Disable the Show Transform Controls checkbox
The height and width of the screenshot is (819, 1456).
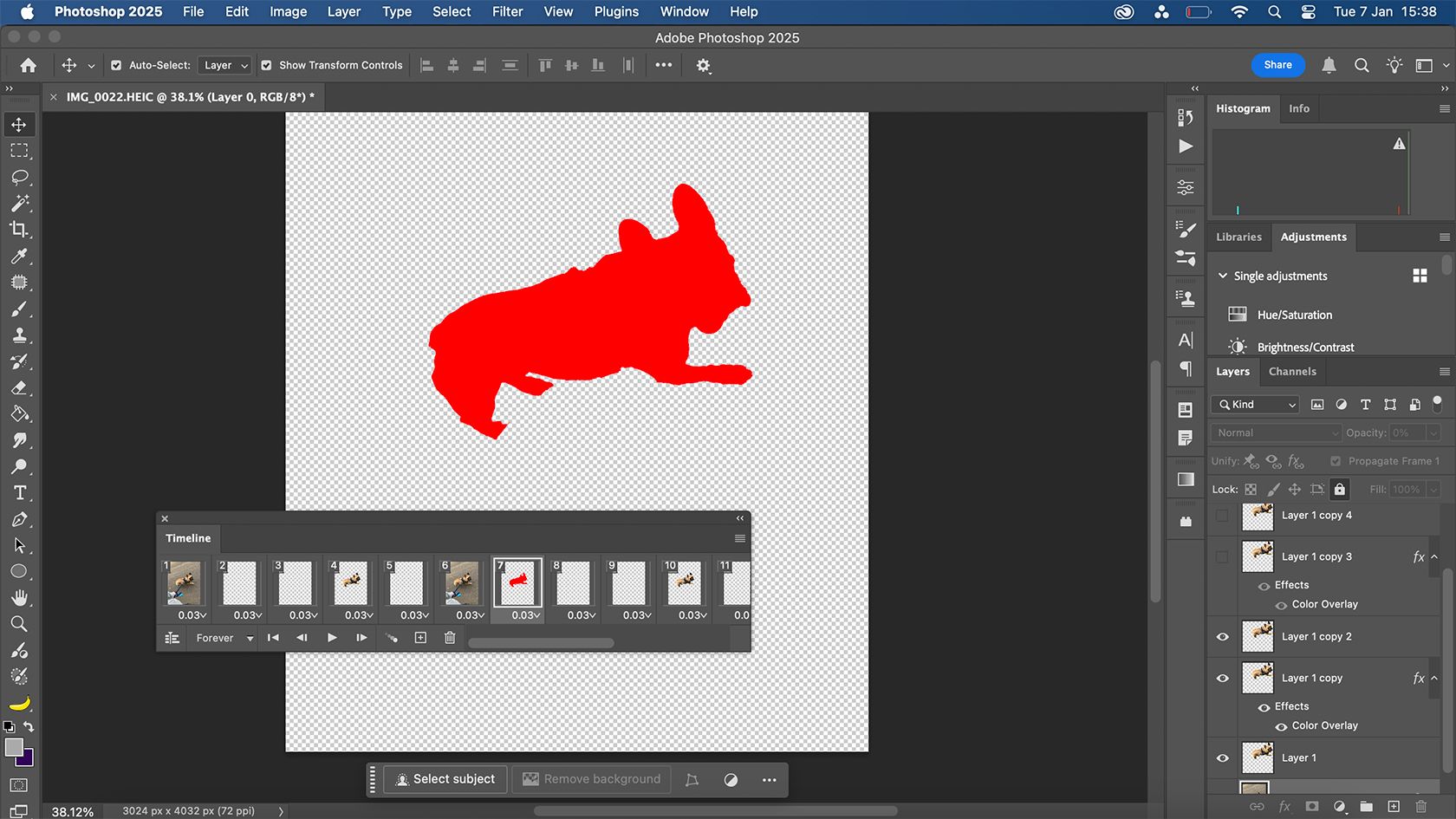[x=265, y=65]
